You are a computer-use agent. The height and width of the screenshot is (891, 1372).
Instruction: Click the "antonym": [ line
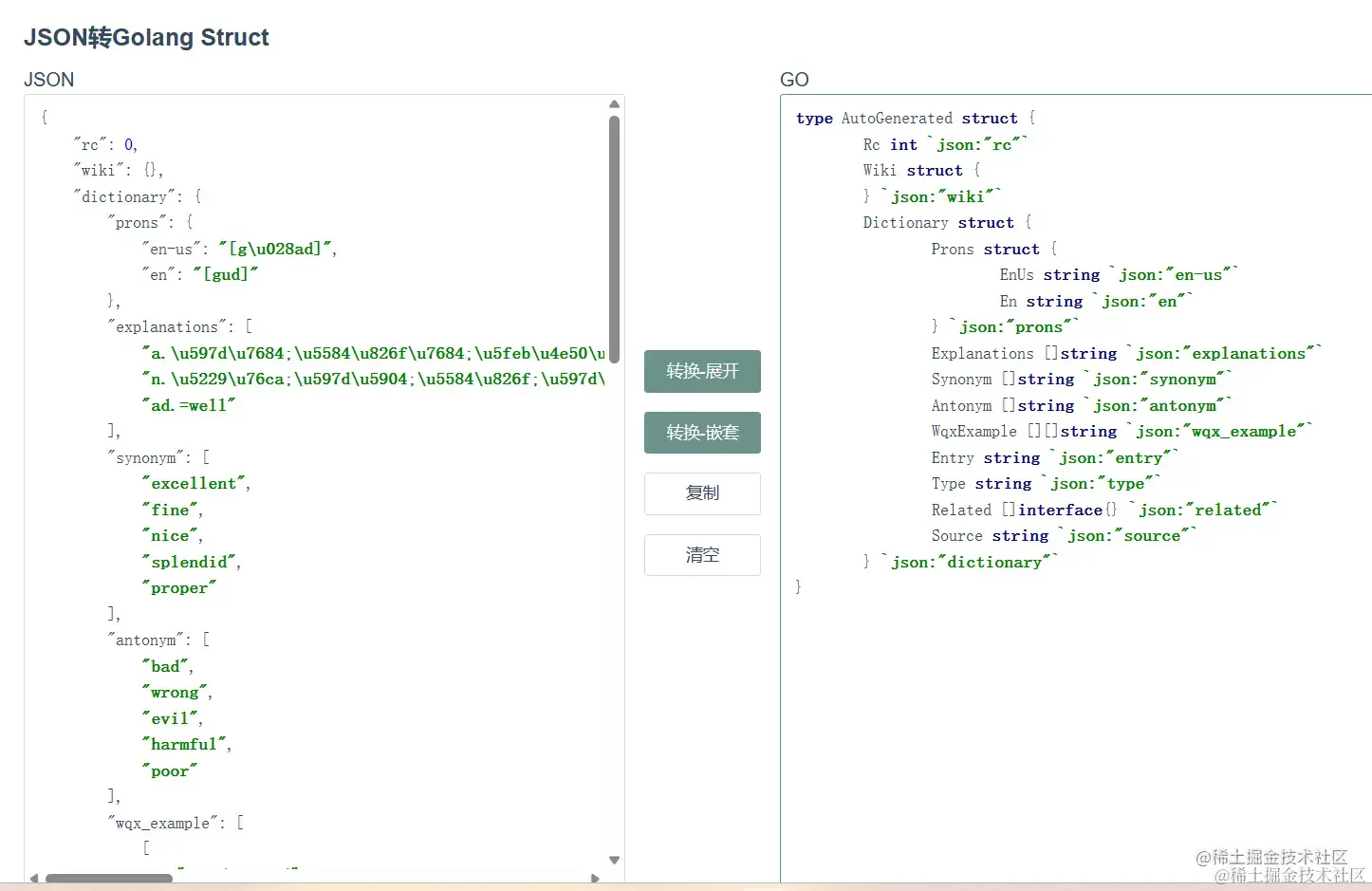(x=158, y=640)
